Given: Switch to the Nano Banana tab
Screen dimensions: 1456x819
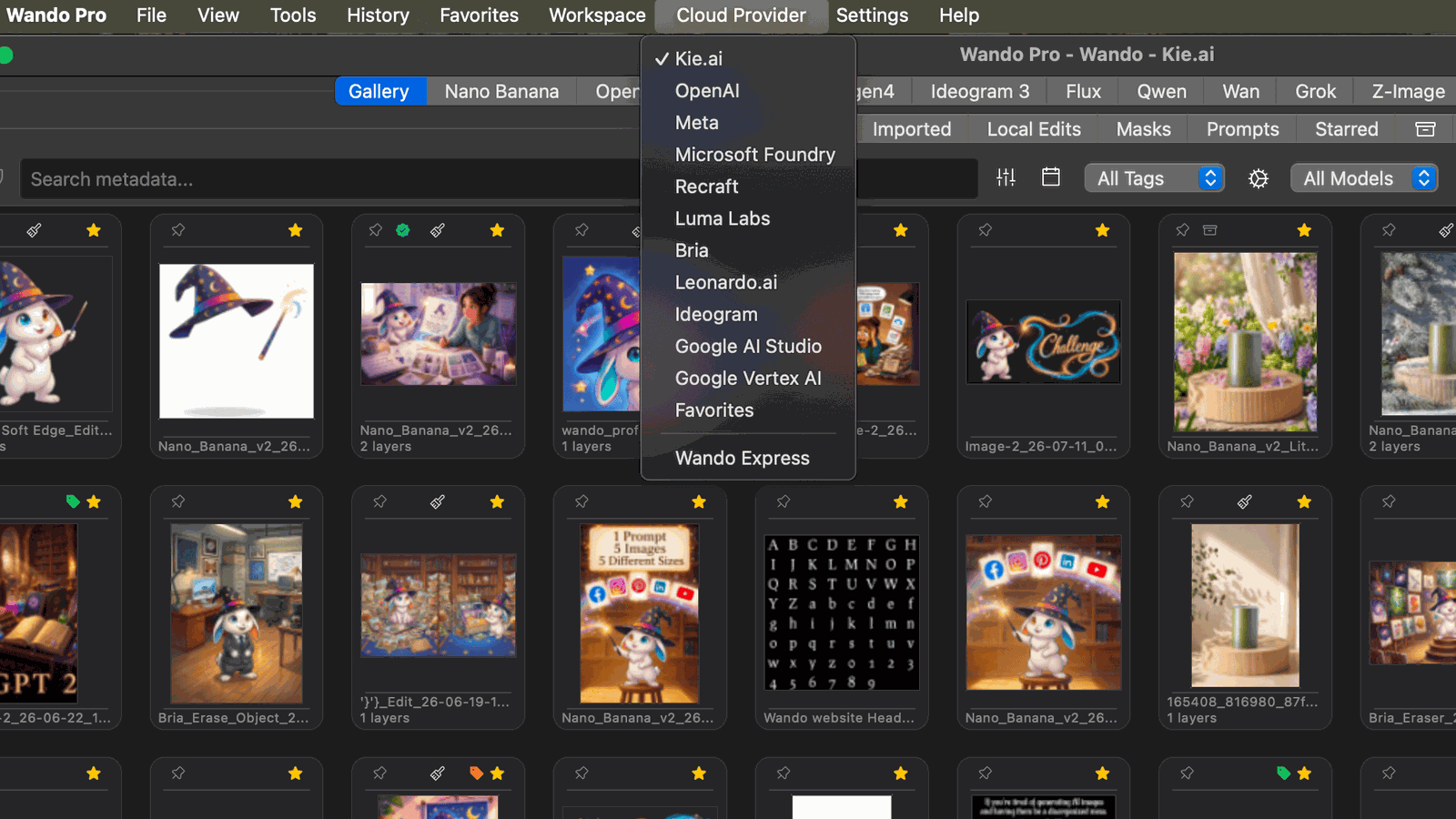Looking at the screenshot, I should point(501,91).
